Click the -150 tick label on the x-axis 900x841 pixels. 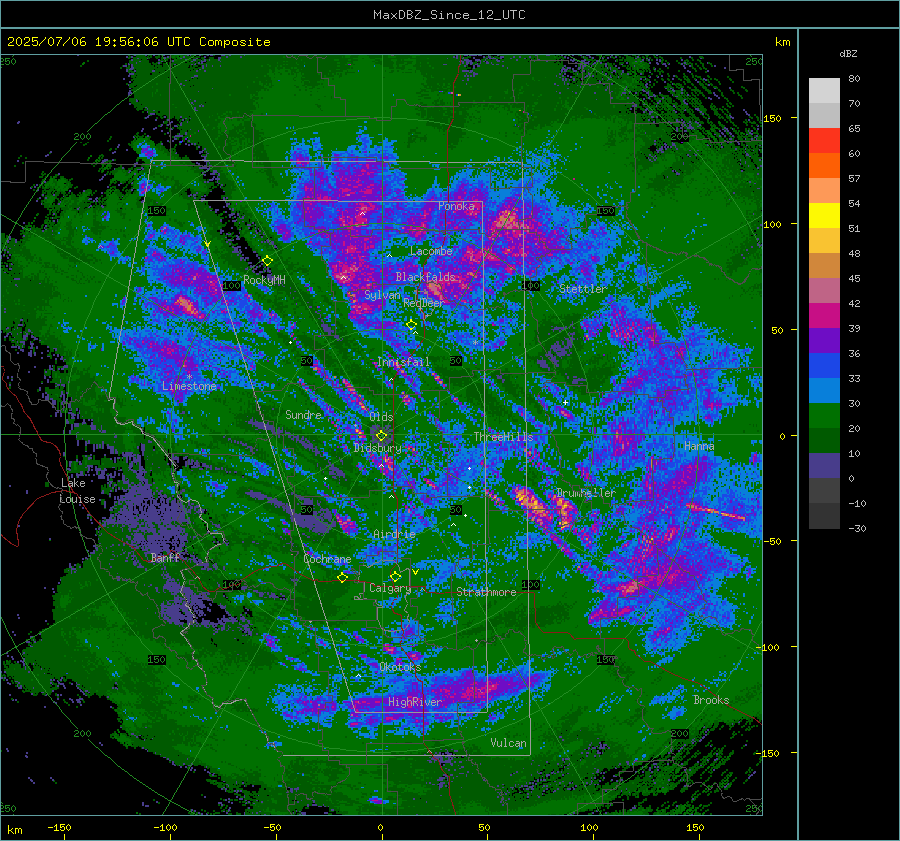[59, 827]
